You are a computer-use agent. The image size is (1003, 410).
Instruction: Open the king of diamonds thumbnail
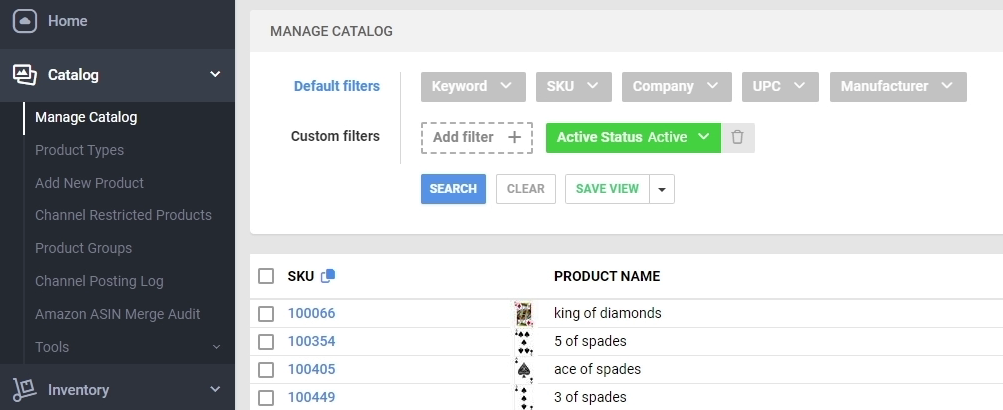[524, 314]
